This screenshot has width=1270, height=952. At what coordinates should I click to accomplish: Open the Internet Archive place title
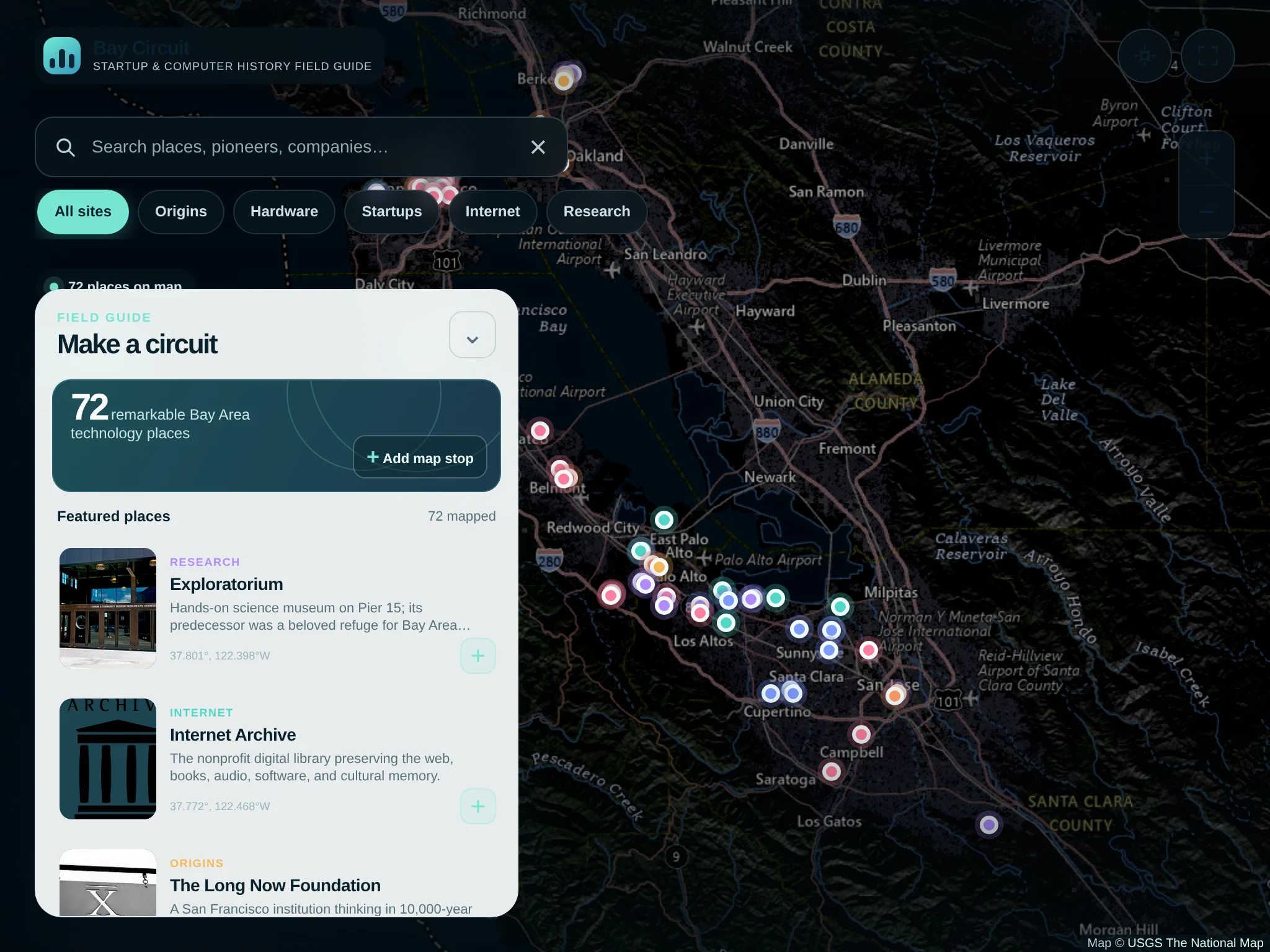[x=233, y=735]
